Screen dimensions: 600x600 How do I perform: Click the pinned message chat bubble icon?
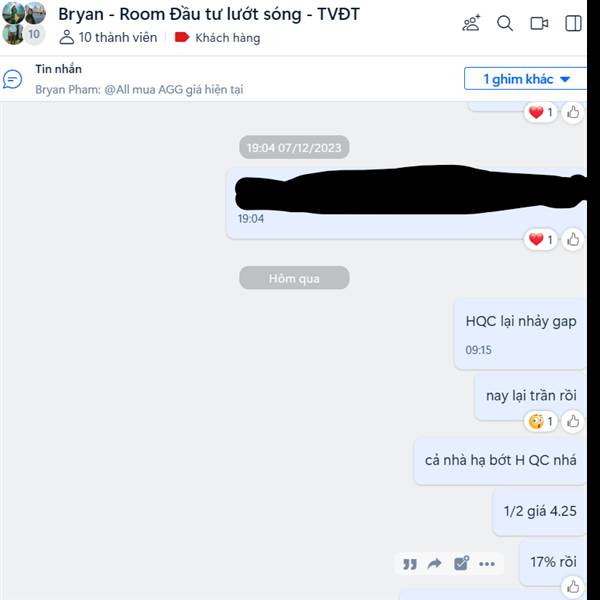pos(13,79)
